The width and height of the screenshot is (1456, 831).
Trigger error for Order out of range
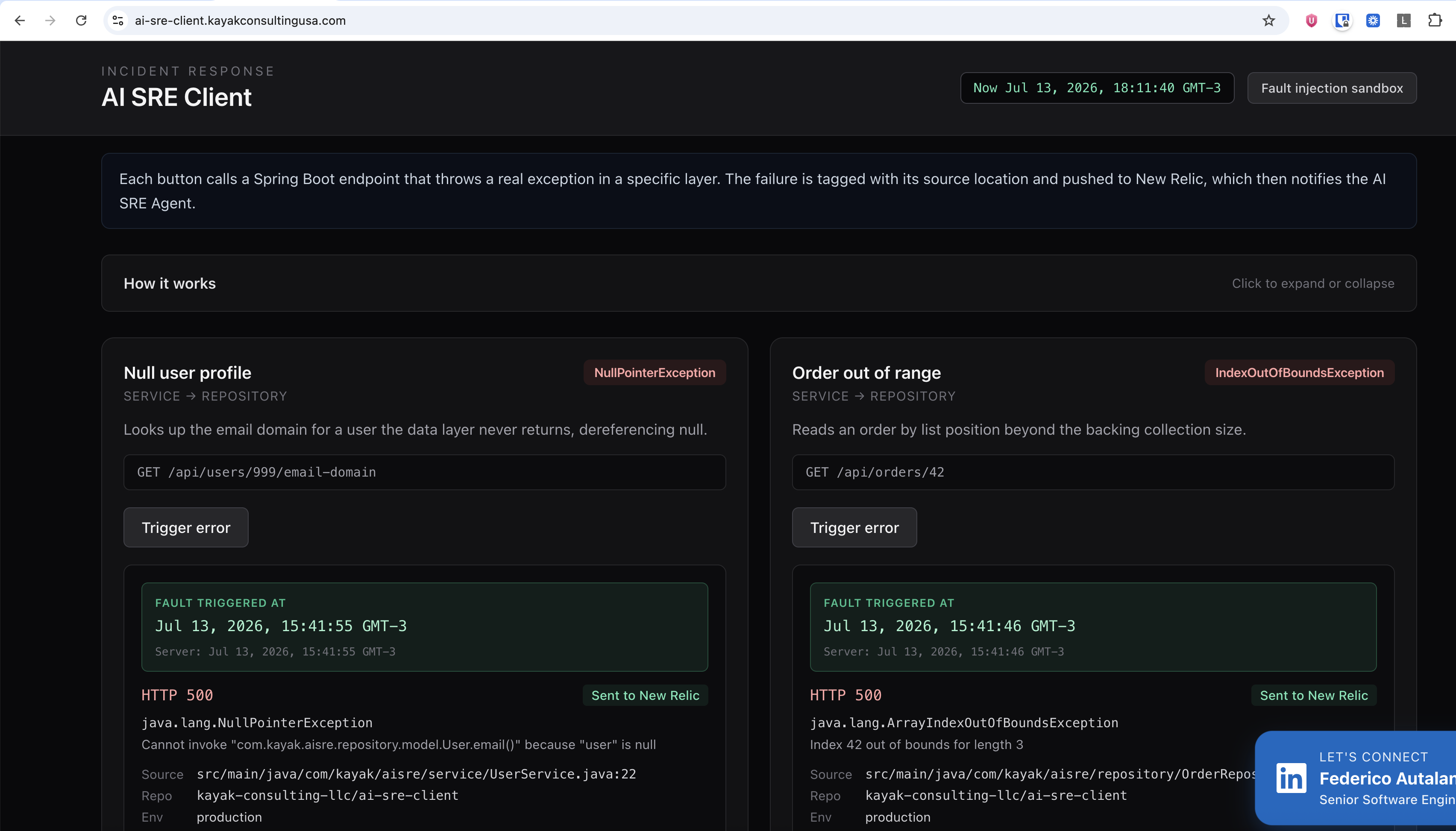click(x=854, y=527)
